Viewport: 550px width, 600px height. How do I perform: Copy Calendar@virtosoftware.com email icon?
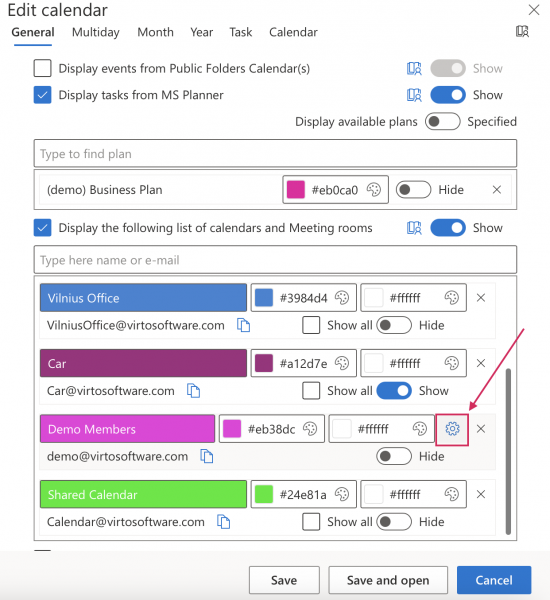tap(224, 522)
